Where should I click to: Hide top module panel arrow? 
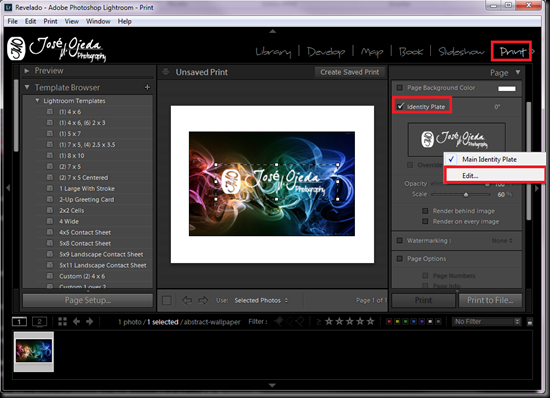point(273,31)
